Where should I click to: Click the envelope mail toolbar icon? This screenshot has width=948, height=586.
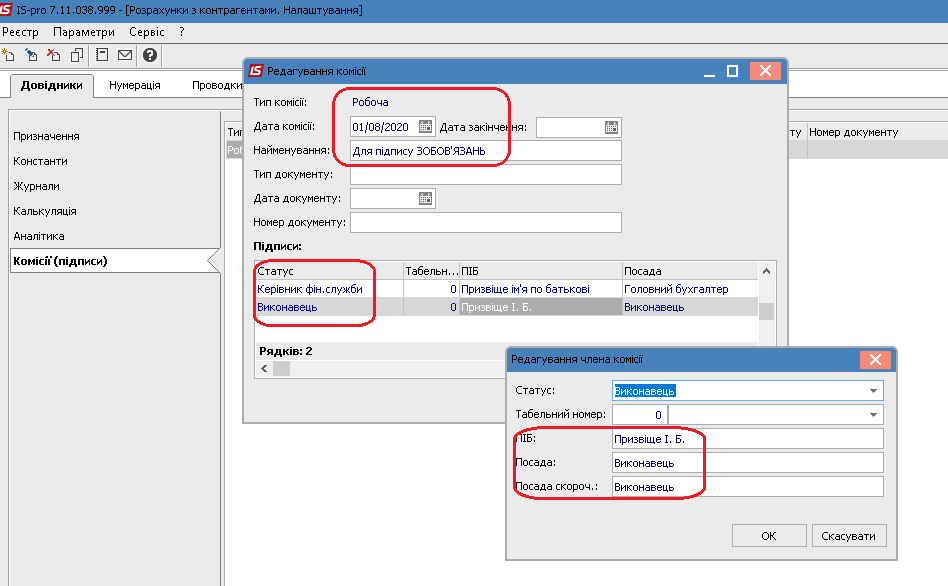pos(125,55)
